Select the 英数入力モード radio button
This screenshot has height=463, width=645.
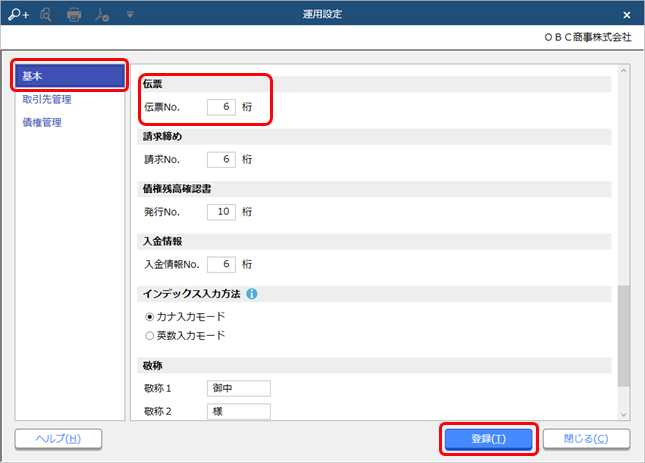pyautogui.click(x=149, y=336)
